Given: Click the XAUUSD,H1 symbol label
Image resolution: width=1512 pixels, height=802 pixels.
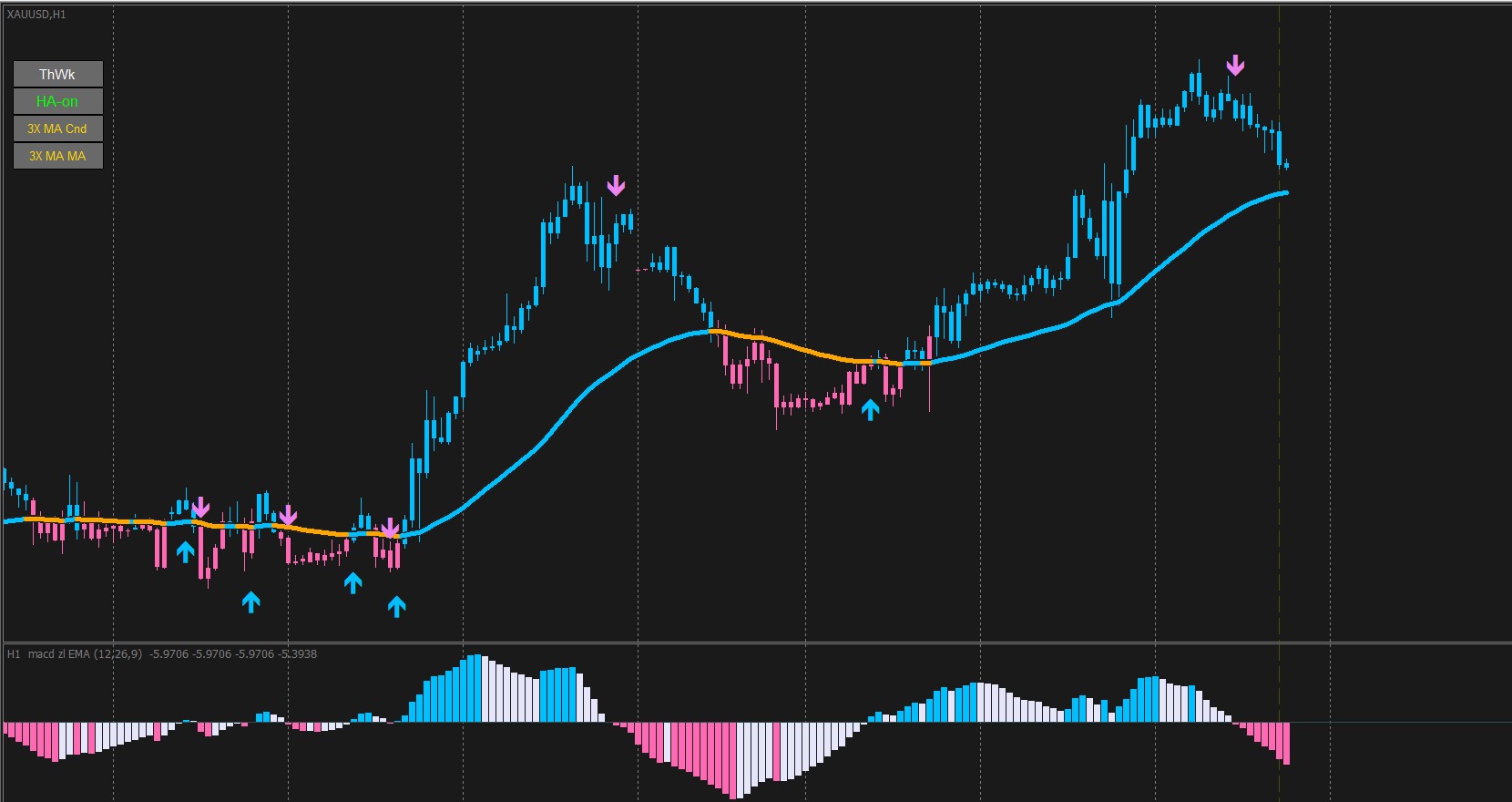Looking at the screenshot, I should 36,15.
